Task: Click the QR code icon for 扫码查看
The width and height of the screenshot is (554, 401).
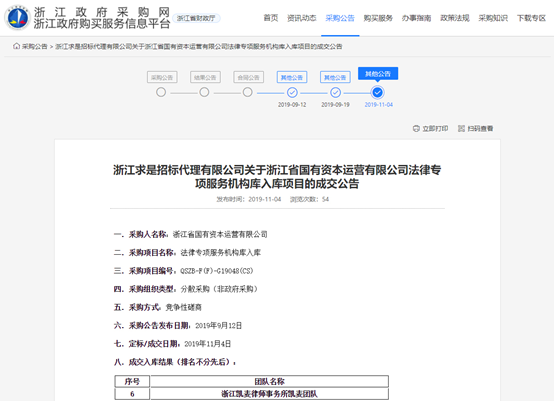Action: click(461, 129)
